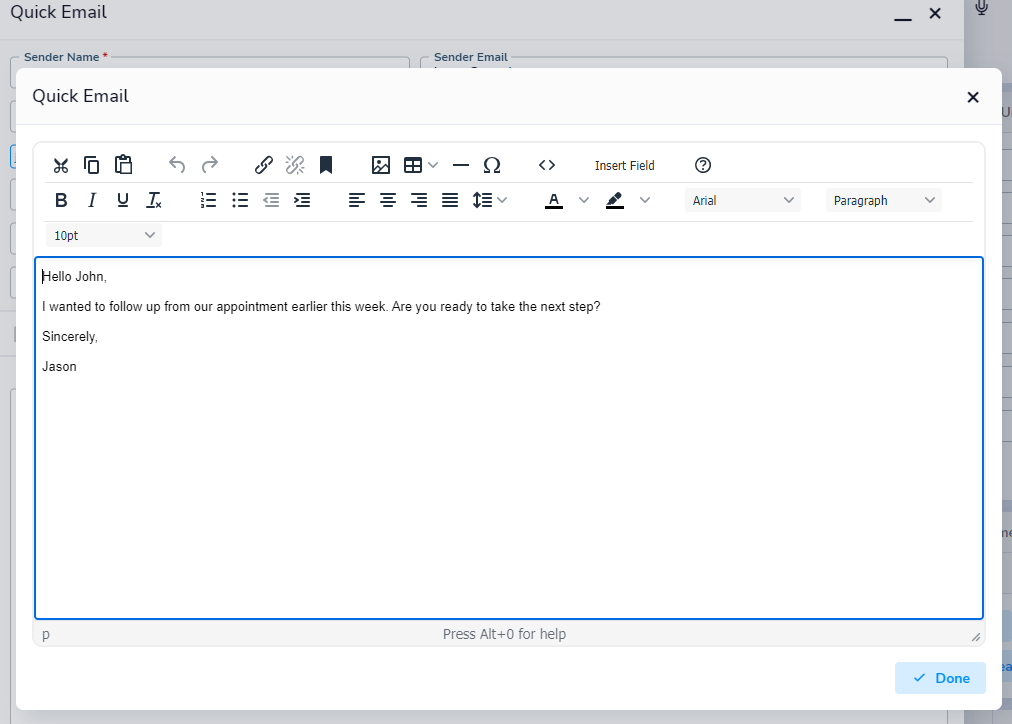Decrease indent of paragraph
Viewport: 1012px width, 724px height.
pos(271,201)
